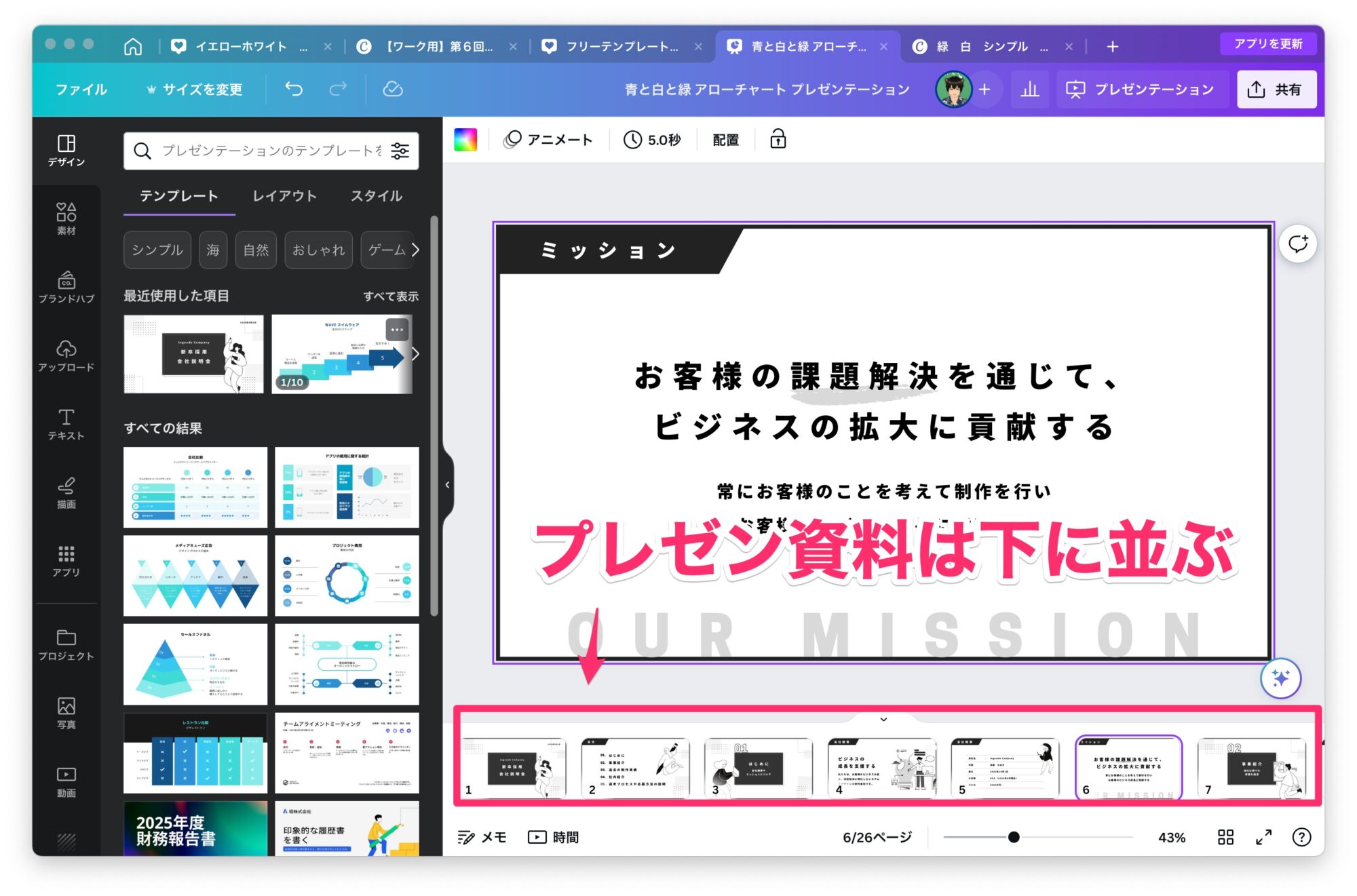Toggle the page lock icon
Image resolution: width=1357 pixels, height=896 pixels.
[778, 139]
